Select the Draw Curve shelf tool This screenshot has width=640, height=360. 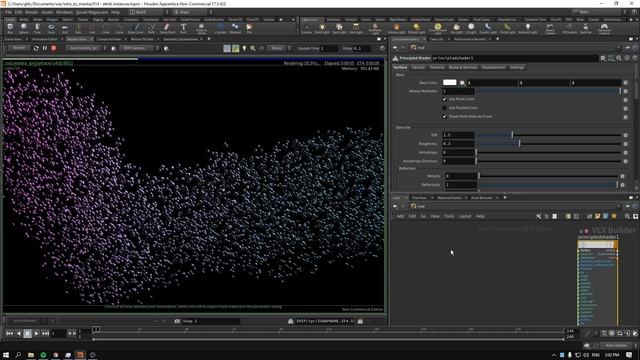[136, 28]
